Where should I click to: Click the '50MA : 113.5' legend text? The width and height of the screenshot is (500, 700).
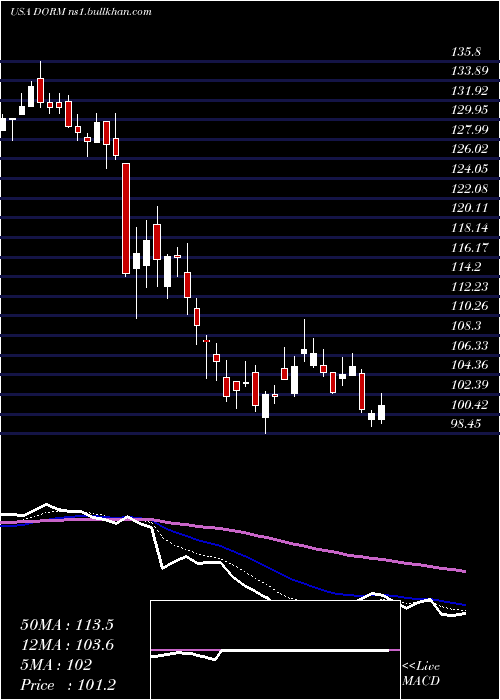pyautogui.click(x=67, y=625)
